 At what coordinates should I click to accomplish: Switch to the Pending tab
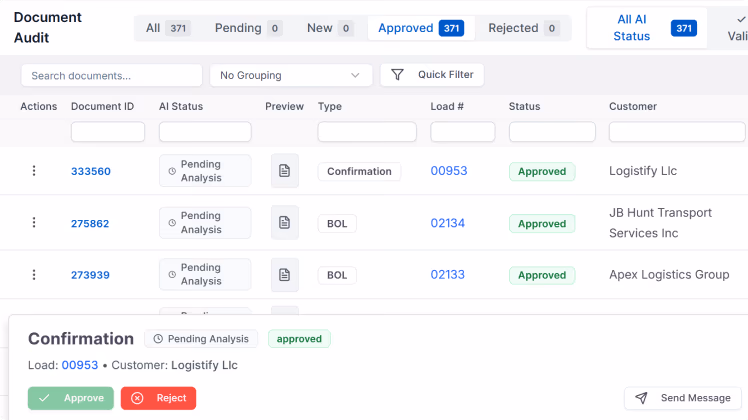248,28
